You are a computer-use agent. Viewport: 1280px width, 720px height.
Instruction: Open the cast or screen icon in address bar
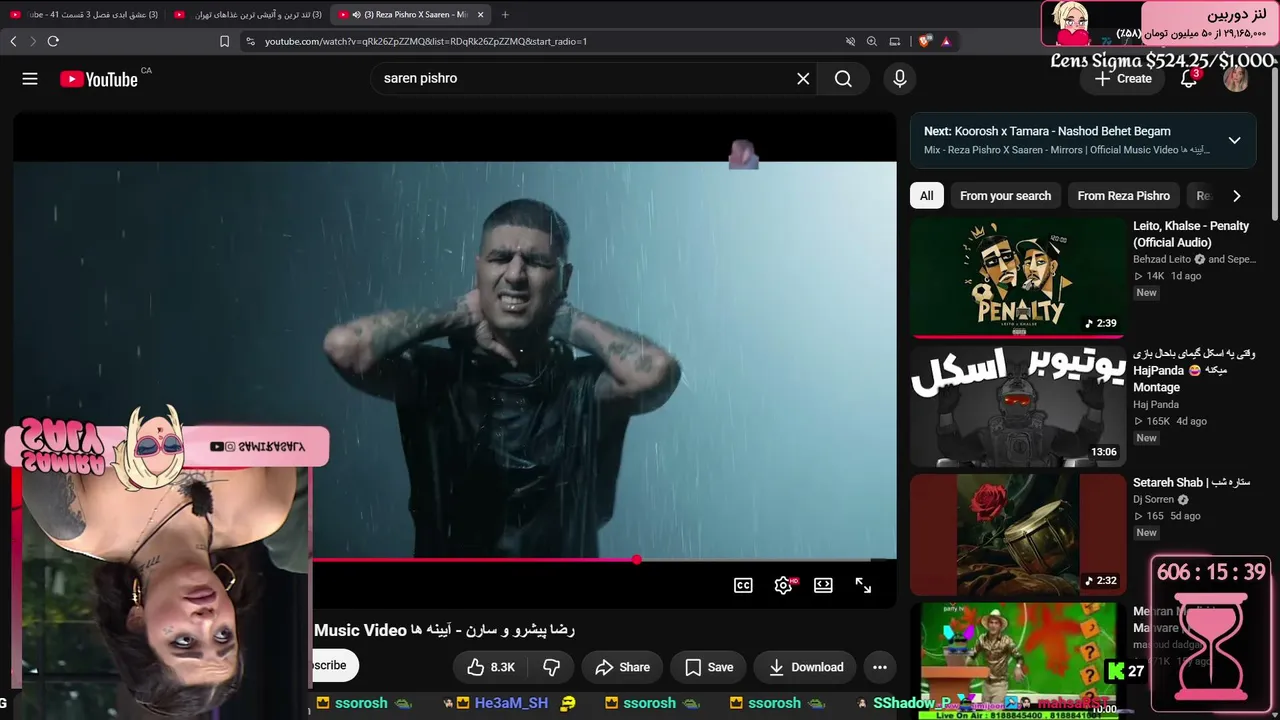(x=895, y=41)
